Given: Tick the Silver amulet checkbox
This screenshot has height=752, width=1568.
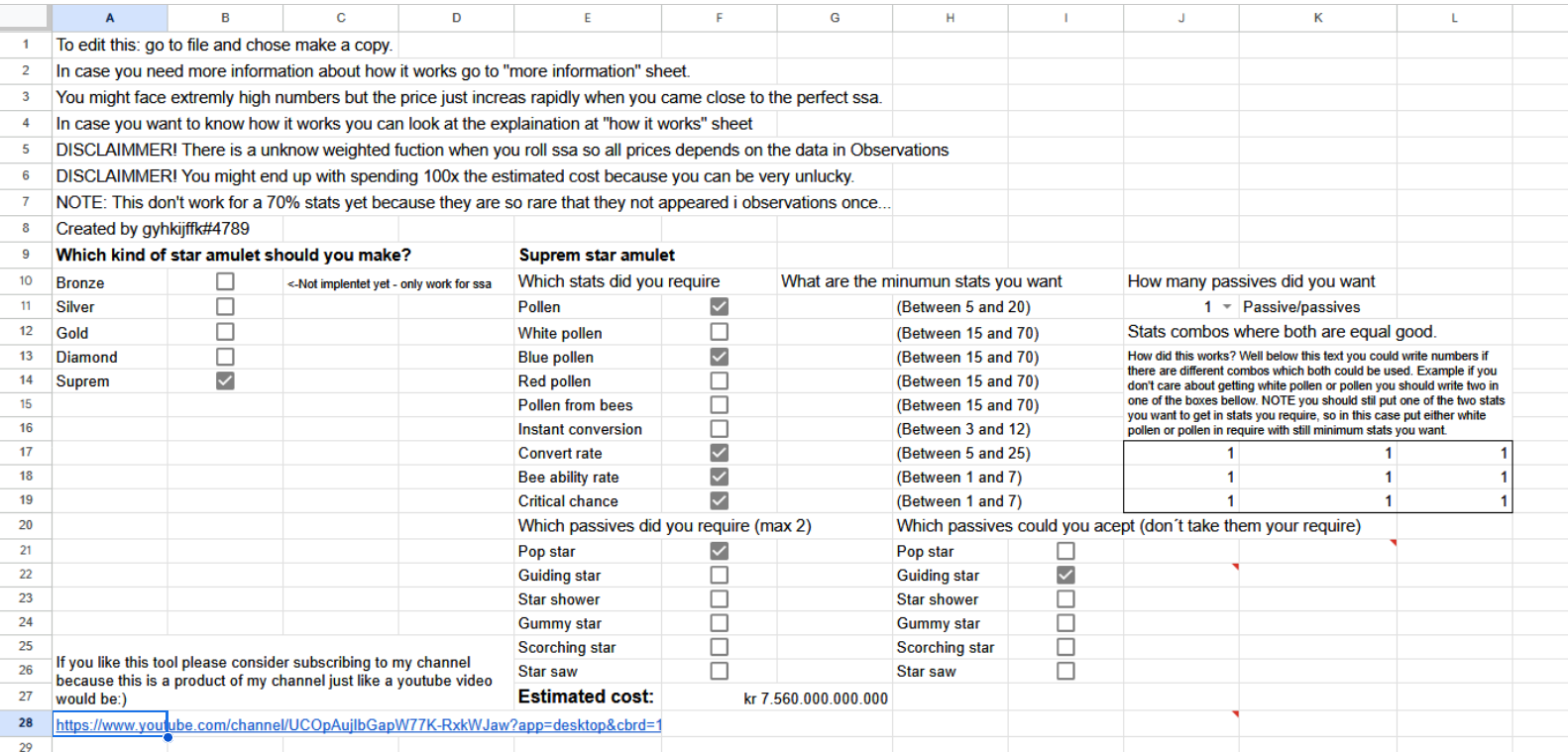Looking at the screenshot, I should pos(225,307).
